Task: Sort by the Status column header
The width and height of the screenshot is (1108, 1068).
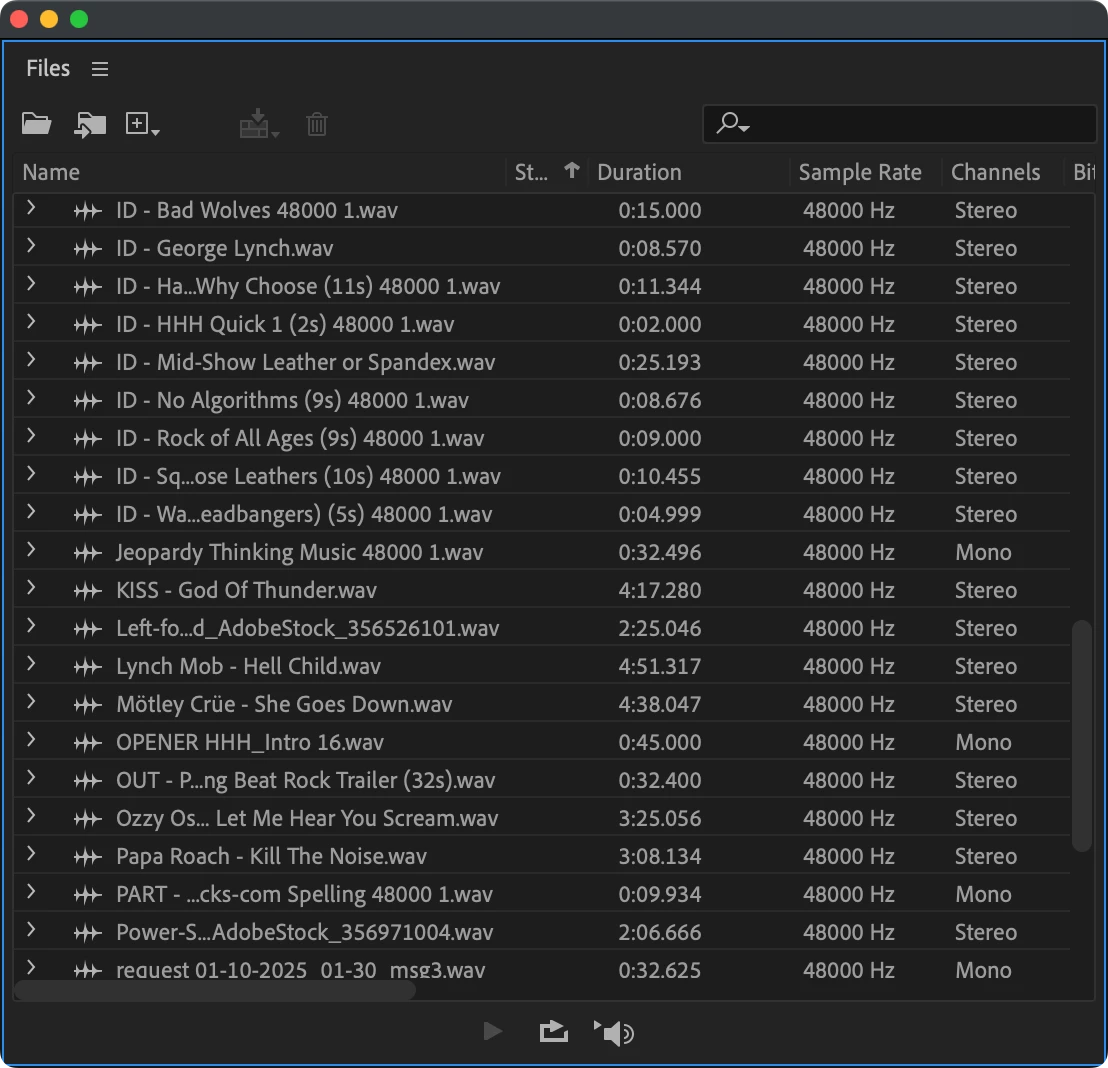Action: point(531,172)
